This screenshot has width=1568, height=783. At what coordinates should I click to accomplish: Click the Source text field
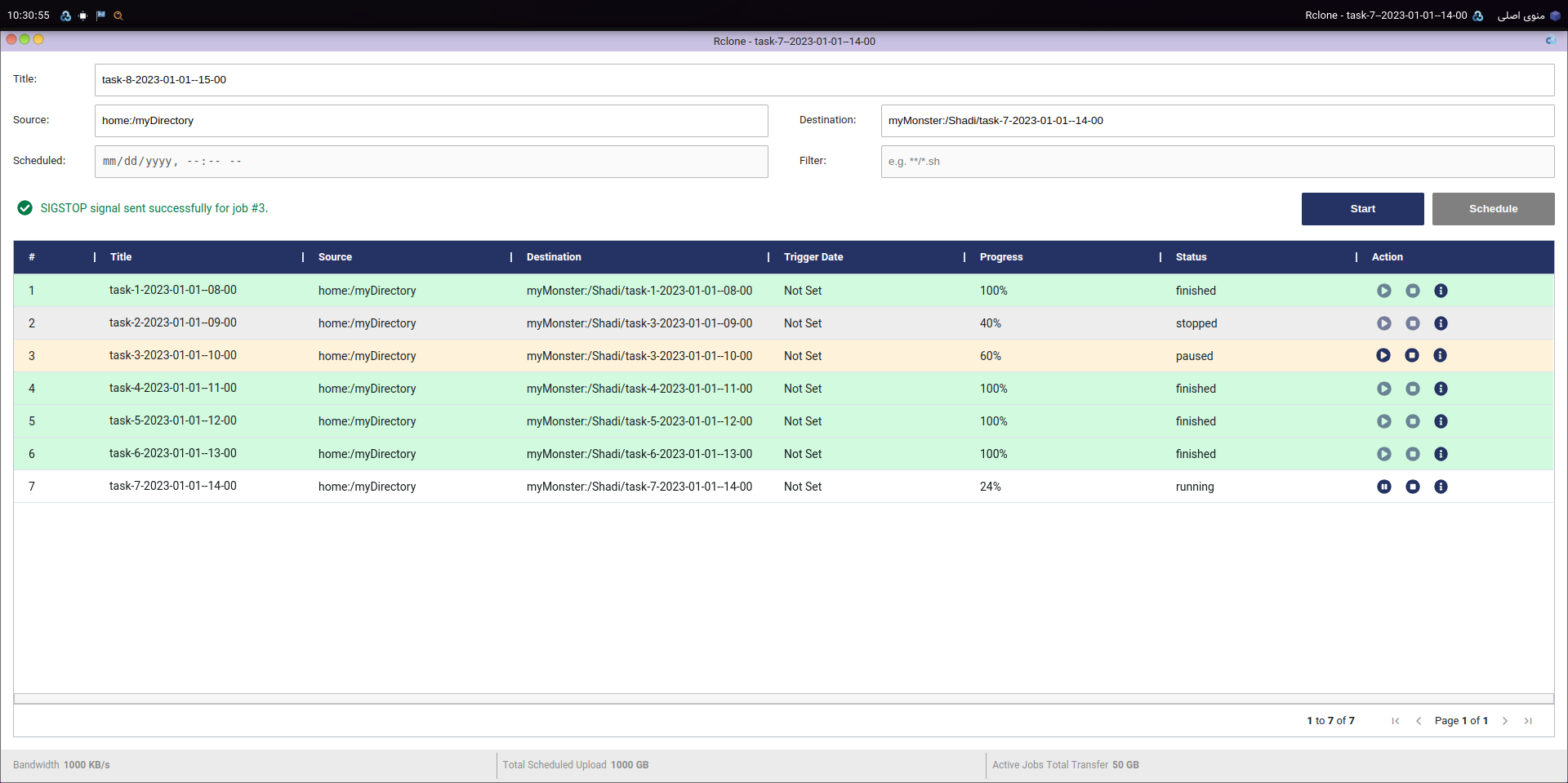[x=430, y=121]
